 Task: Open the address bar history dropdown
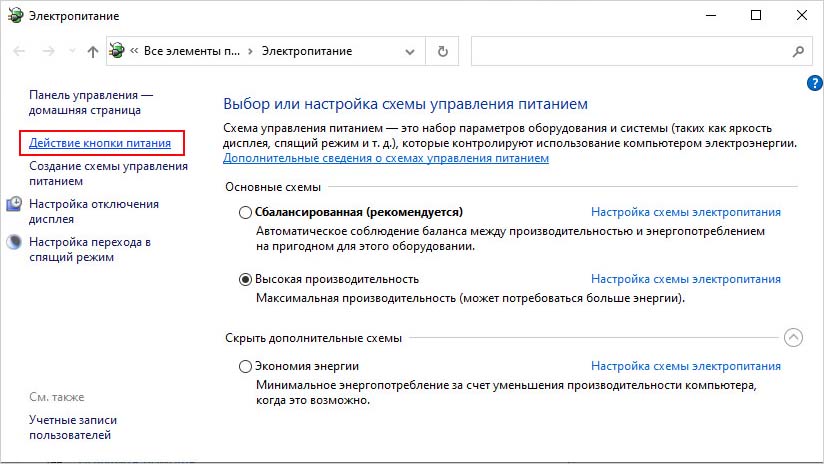[409, 51]
